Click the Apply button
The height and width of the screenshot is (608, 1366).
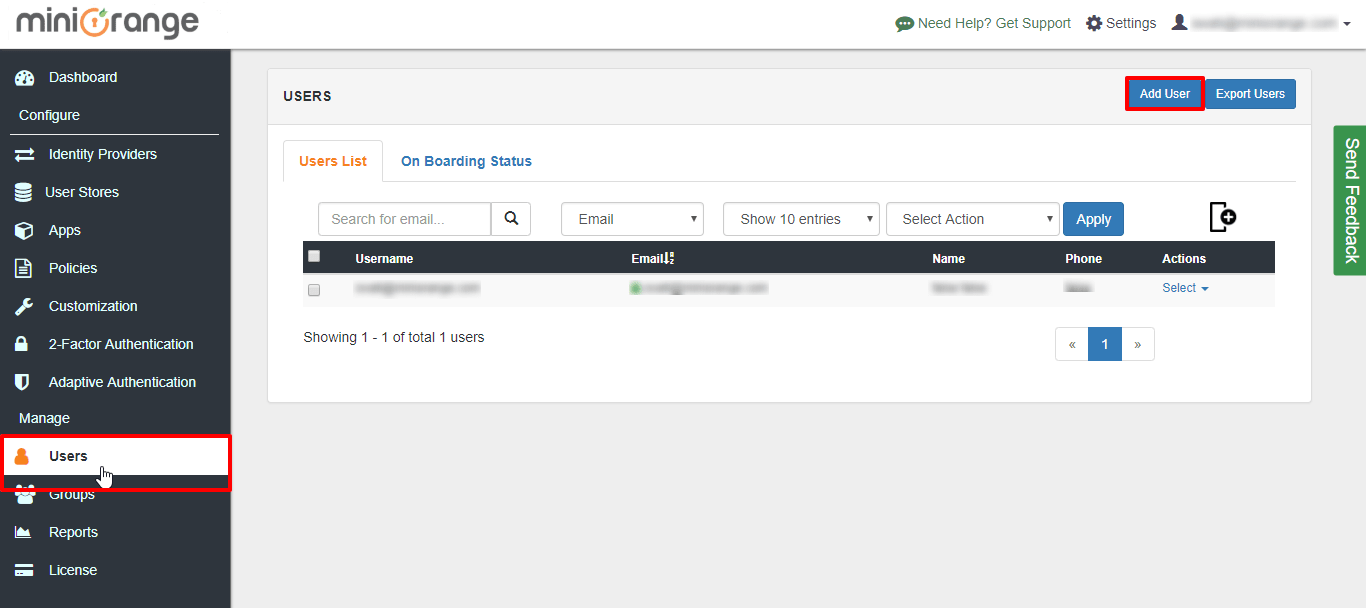1093,219
